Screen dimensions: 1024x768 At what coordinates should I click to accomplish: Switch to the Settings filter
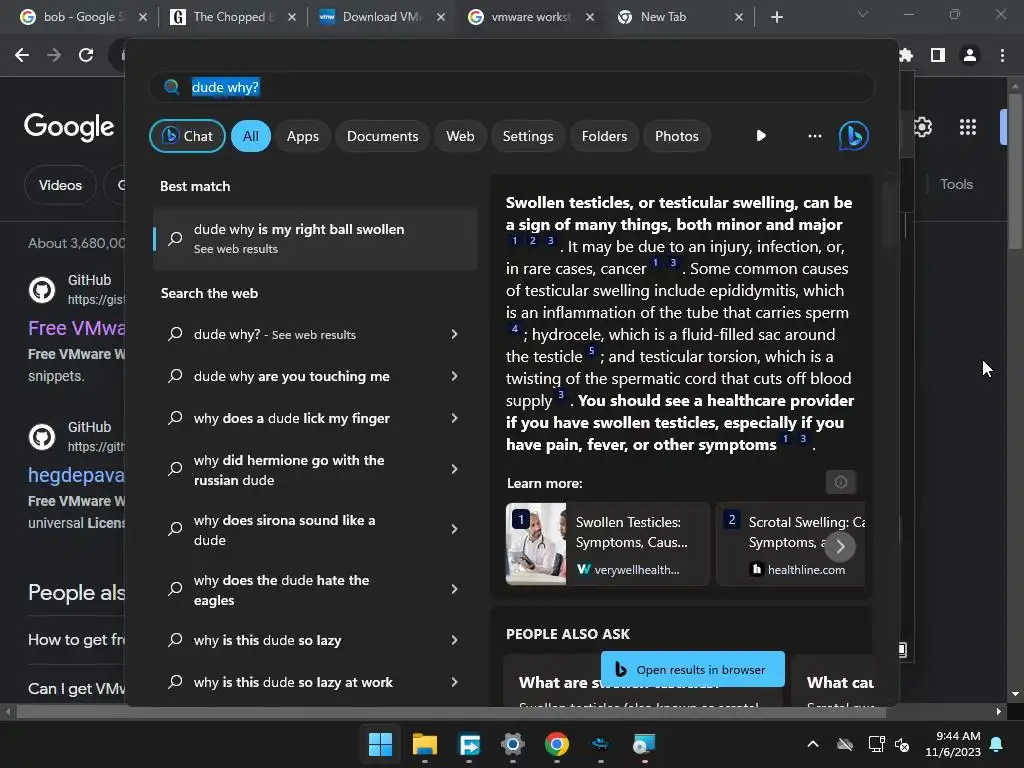pos(528,136)
